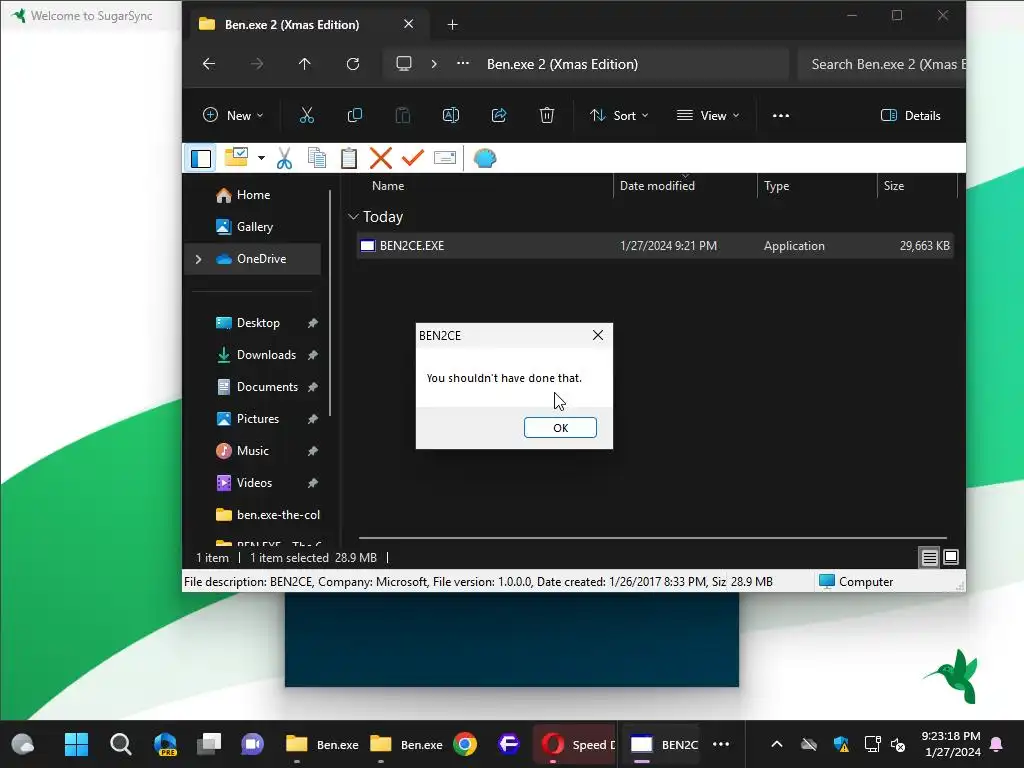Open the New item dropdown
1024x768 pixels.
pos(233,116)
